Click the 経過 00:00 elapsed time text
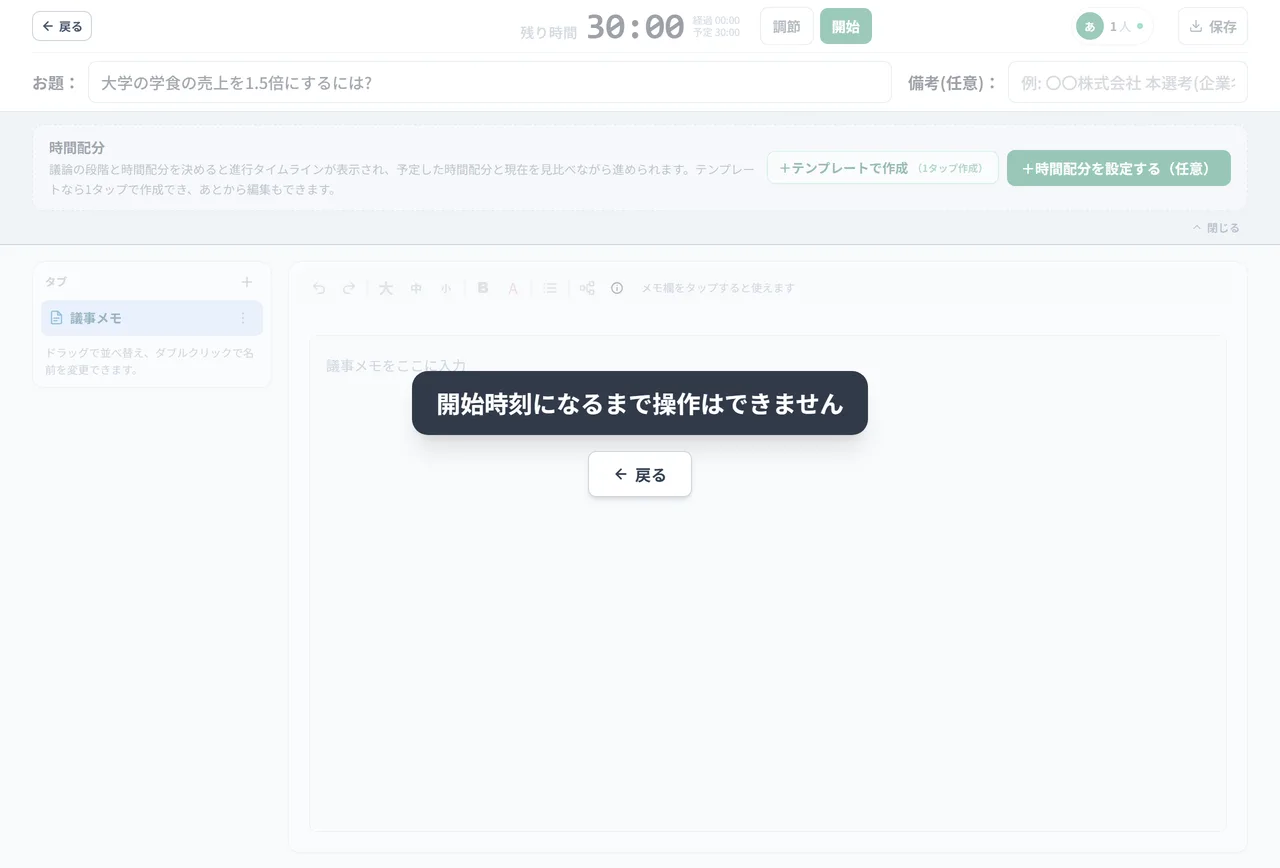Image resolution: width=1280 pixels, height=868 pixels. click(x=716, y=20)
